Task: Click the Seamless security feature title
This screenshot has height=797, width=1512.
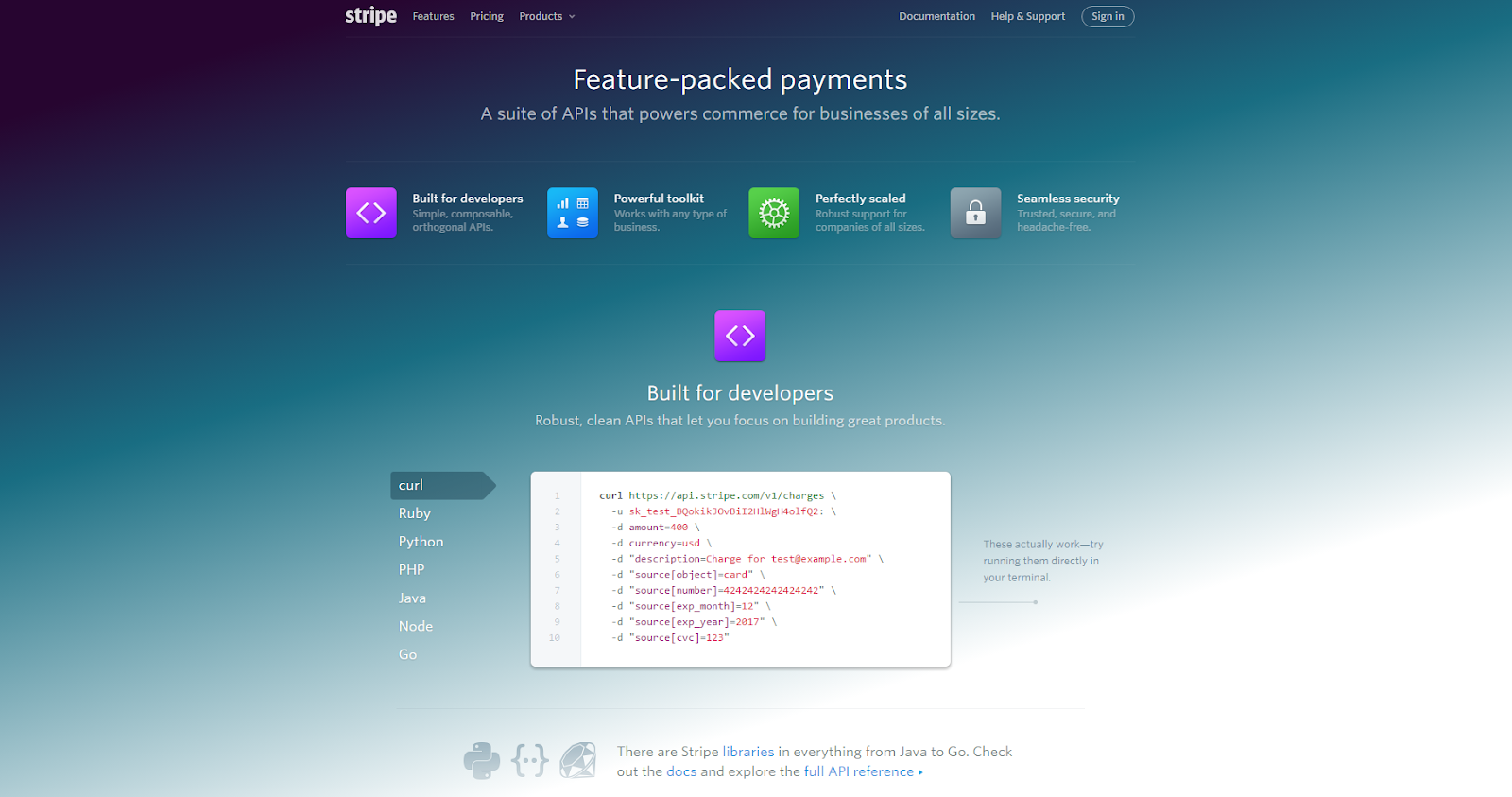Action: pos(1068,199)
